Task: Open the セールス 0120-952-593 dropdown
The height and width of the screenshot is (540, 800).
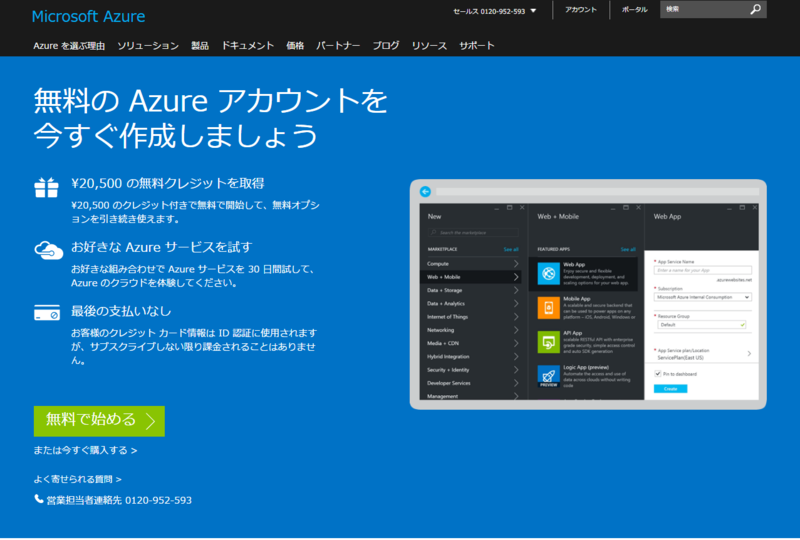Action: [494, 11]
